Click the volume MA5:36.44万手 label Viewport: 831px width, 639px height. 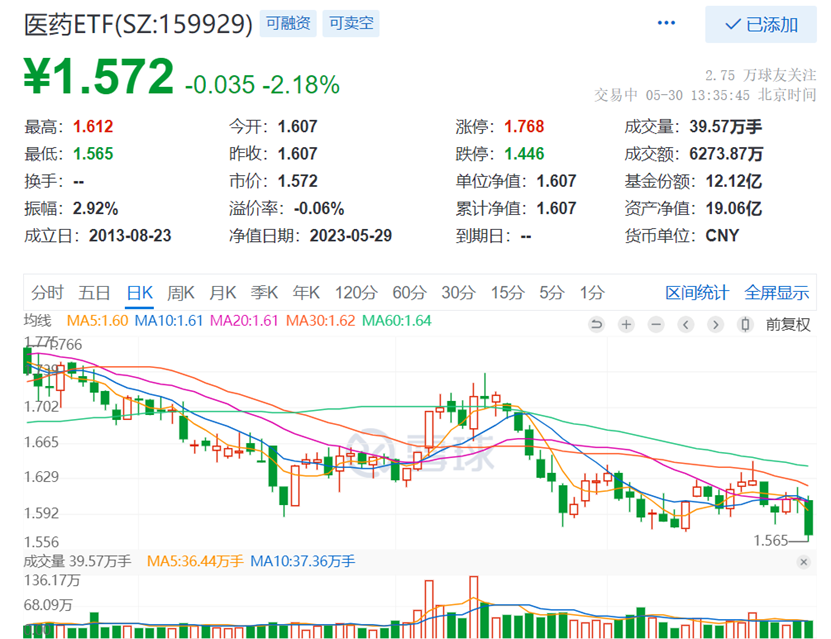[195, 561]
